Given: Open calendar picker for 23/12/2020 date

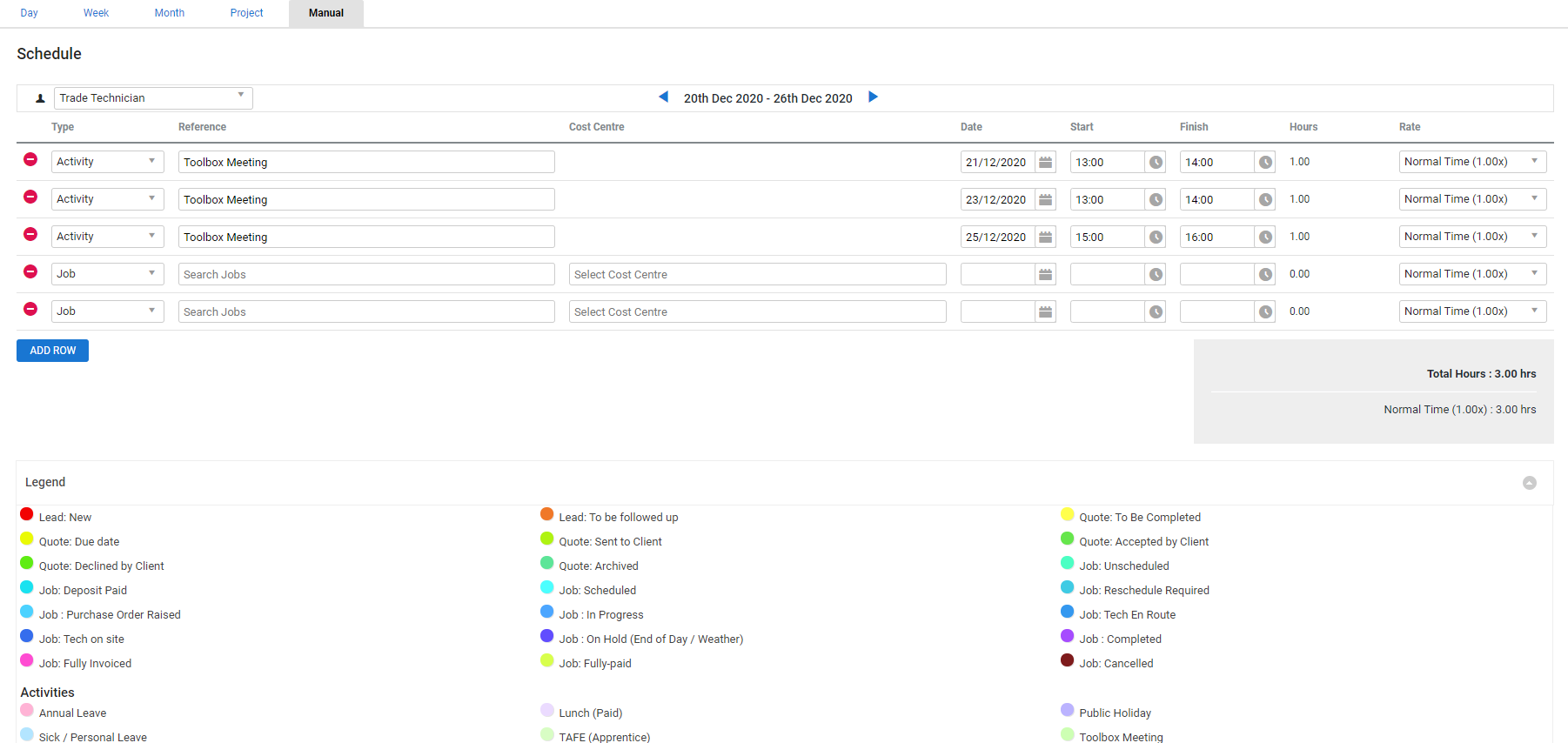Looking at the screenshot, I should point(1046,199).
